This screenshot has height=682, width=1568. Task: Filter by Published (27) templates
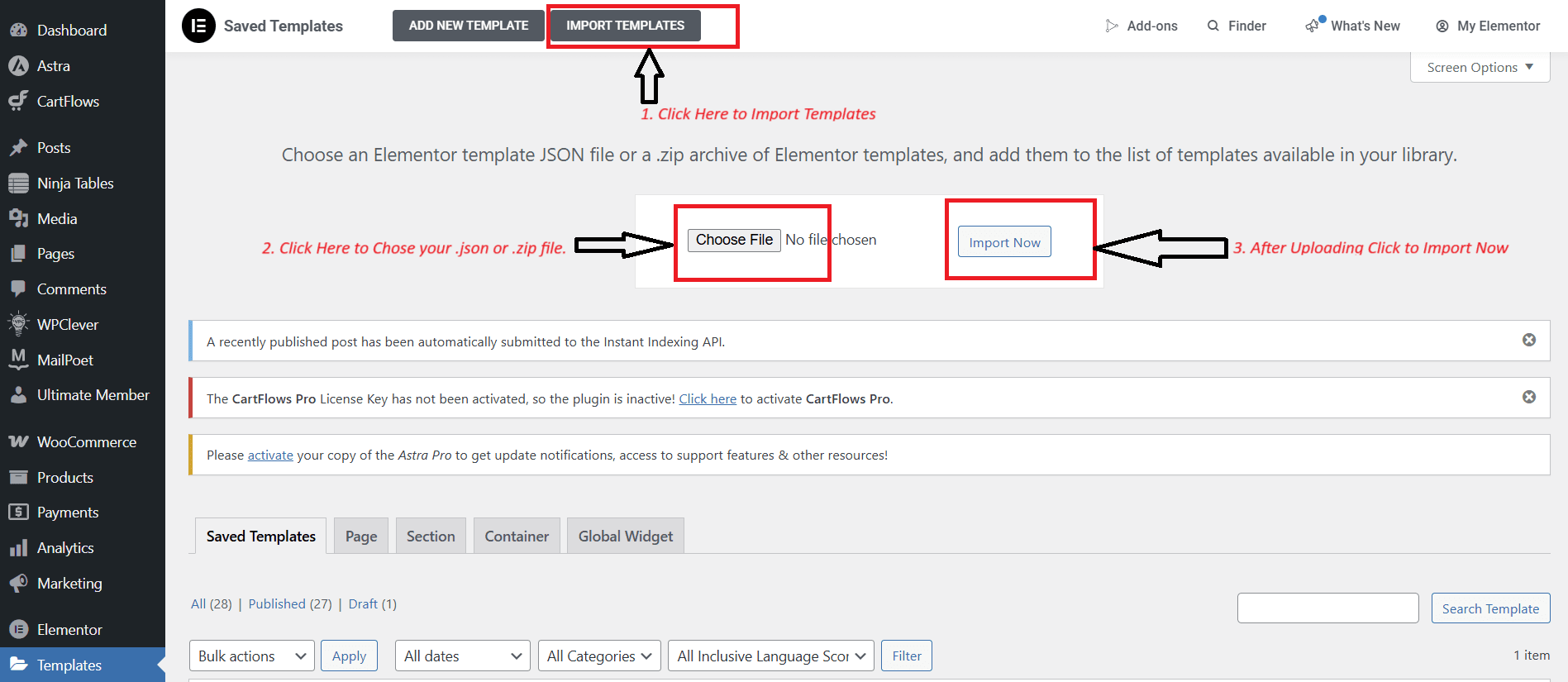[290, 603]
